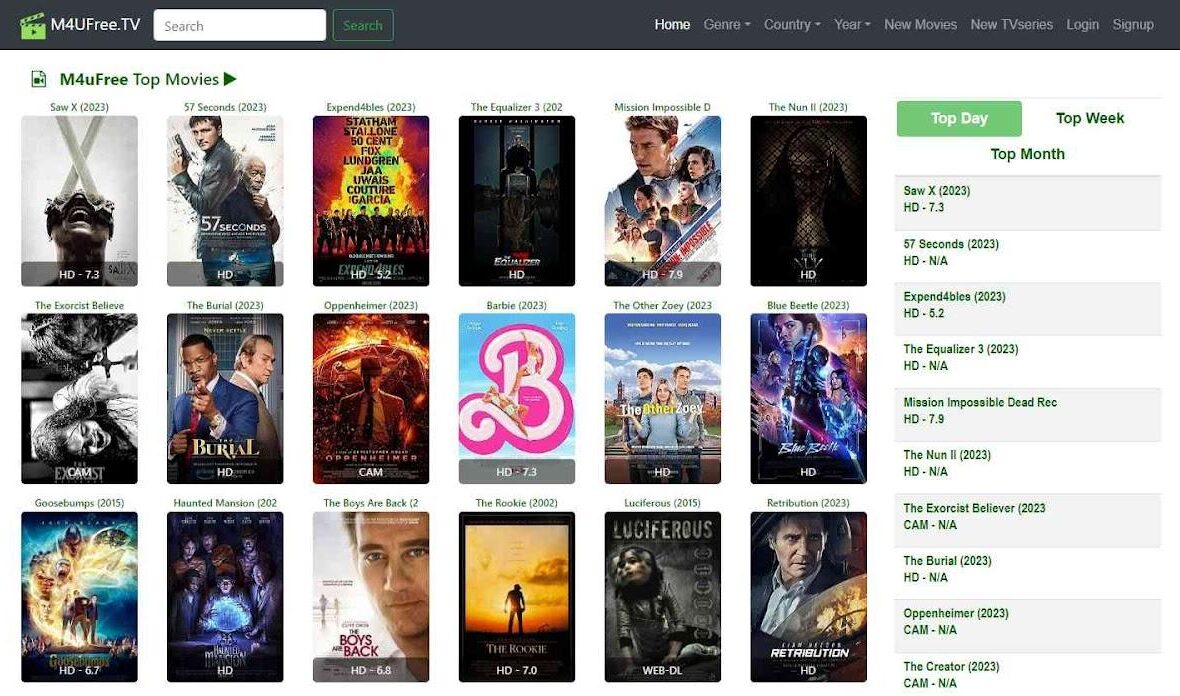The height and width of the screenshot is (696, 1180).
Task: Open the Haunted Mansion poster thumbnail
Action: tap(225, 597)
